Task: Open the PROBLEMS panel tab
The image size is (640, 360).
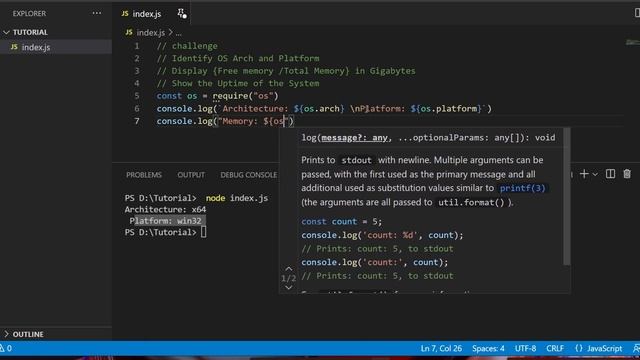Action: pyautogui.click(x=144, y=175)
